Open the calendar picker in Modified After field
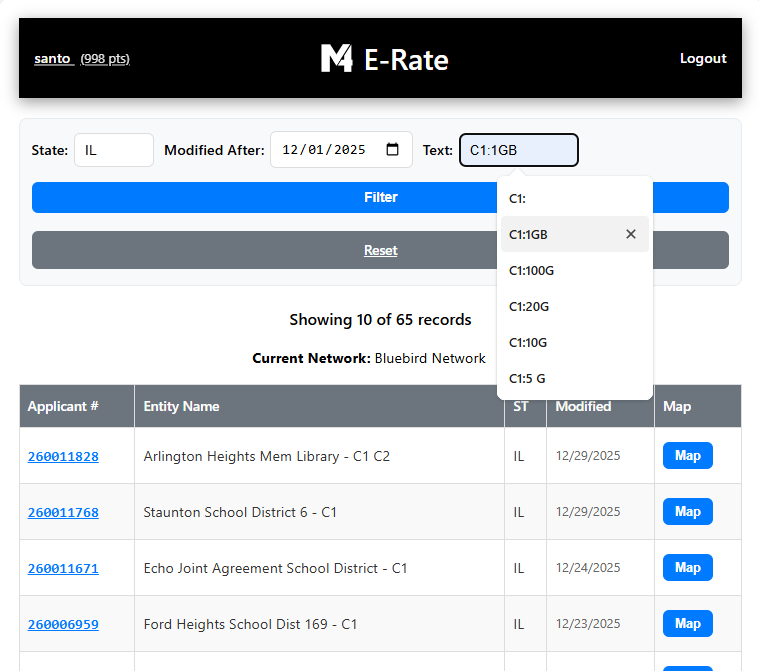 coord(392,150)
